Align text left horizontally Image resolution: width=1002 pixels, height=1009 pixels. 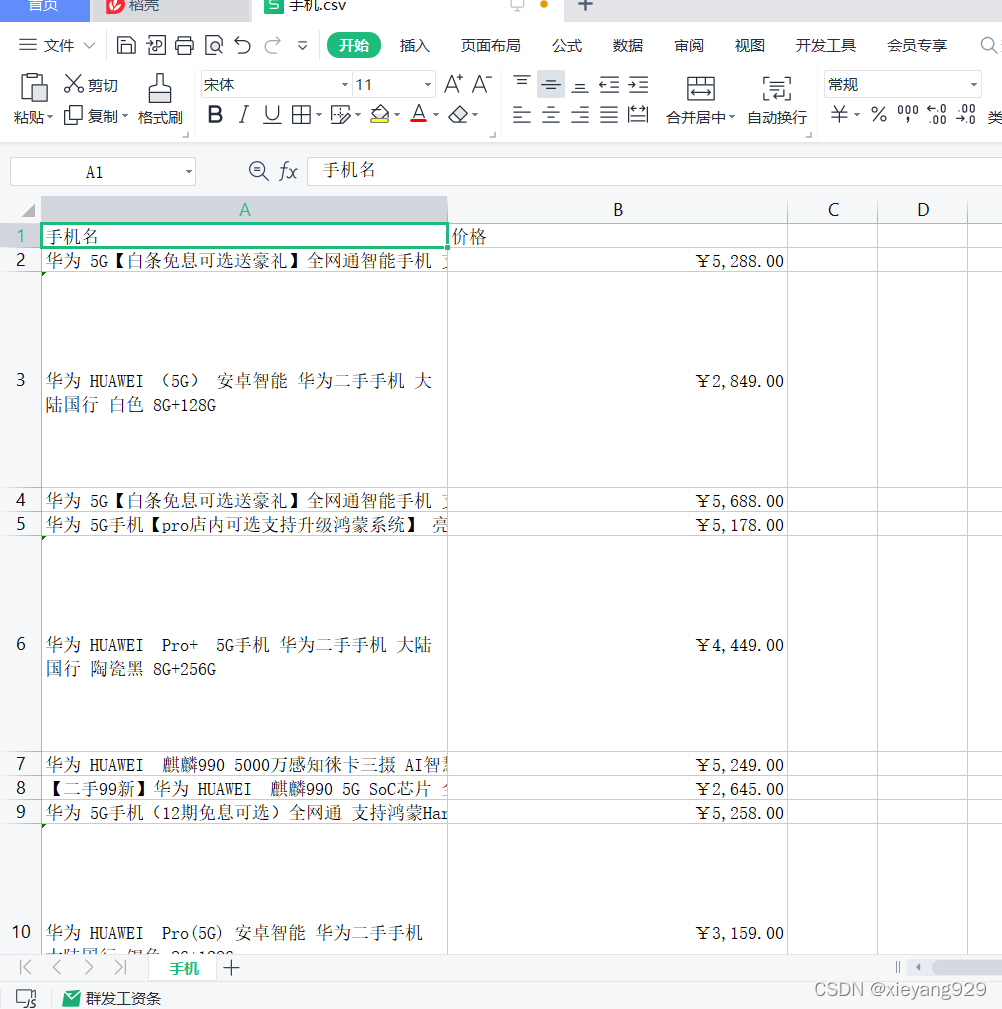click(521, 115)
